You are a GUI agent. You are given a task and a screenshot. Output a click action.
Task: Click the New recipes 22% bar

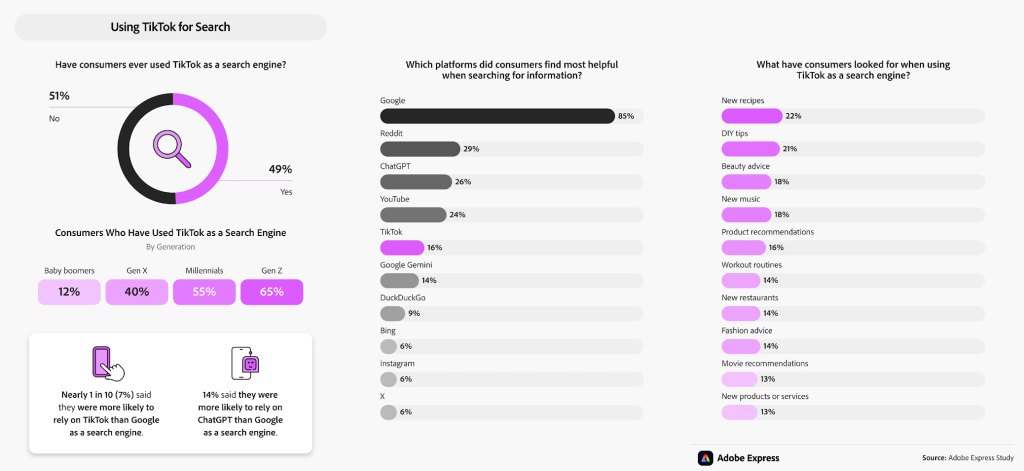pyautogui.click(x=752, y=116)
